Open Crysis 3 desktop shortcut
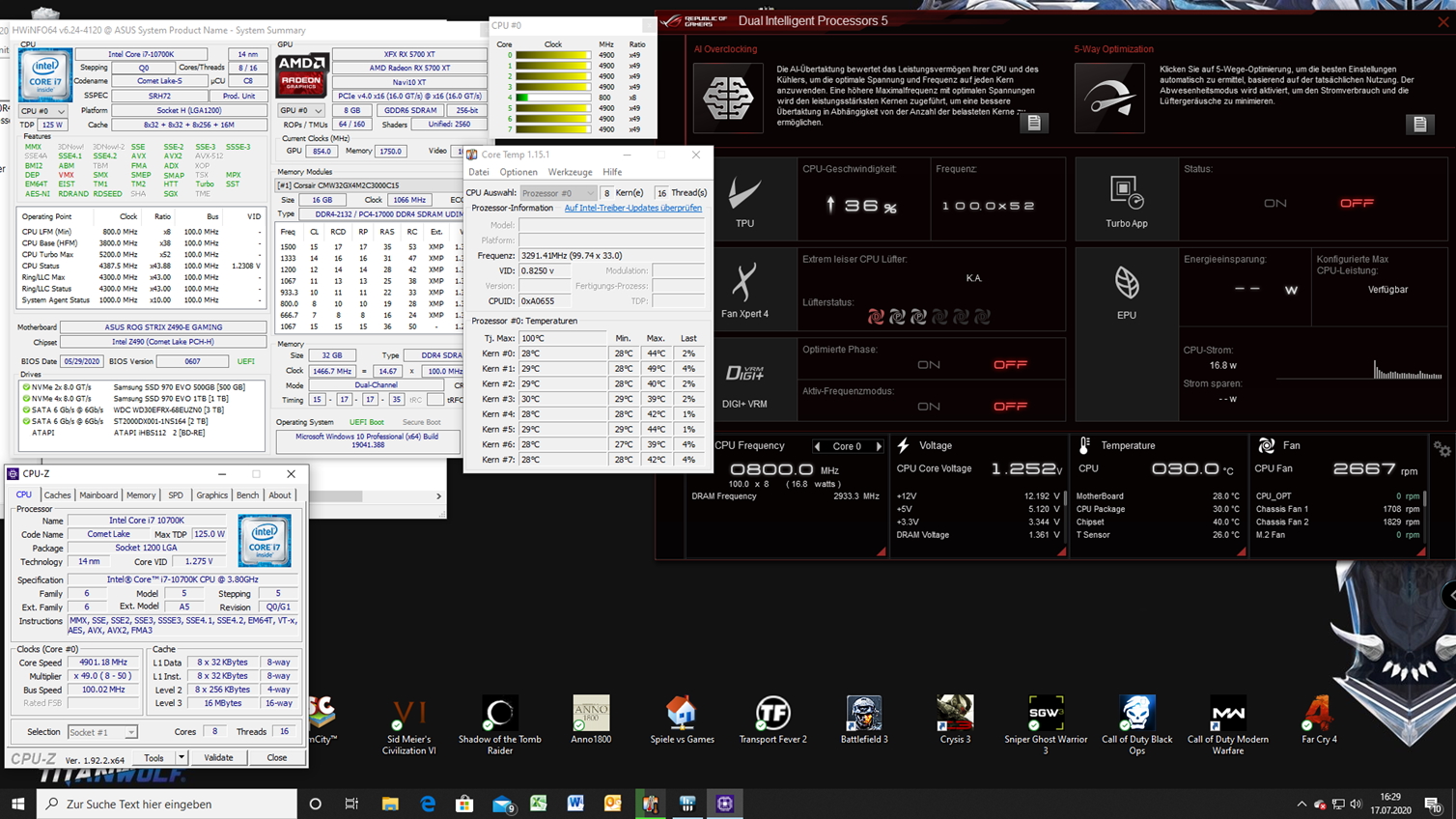The width and height of the screenshot is (1456, 819). pos(955,720)
